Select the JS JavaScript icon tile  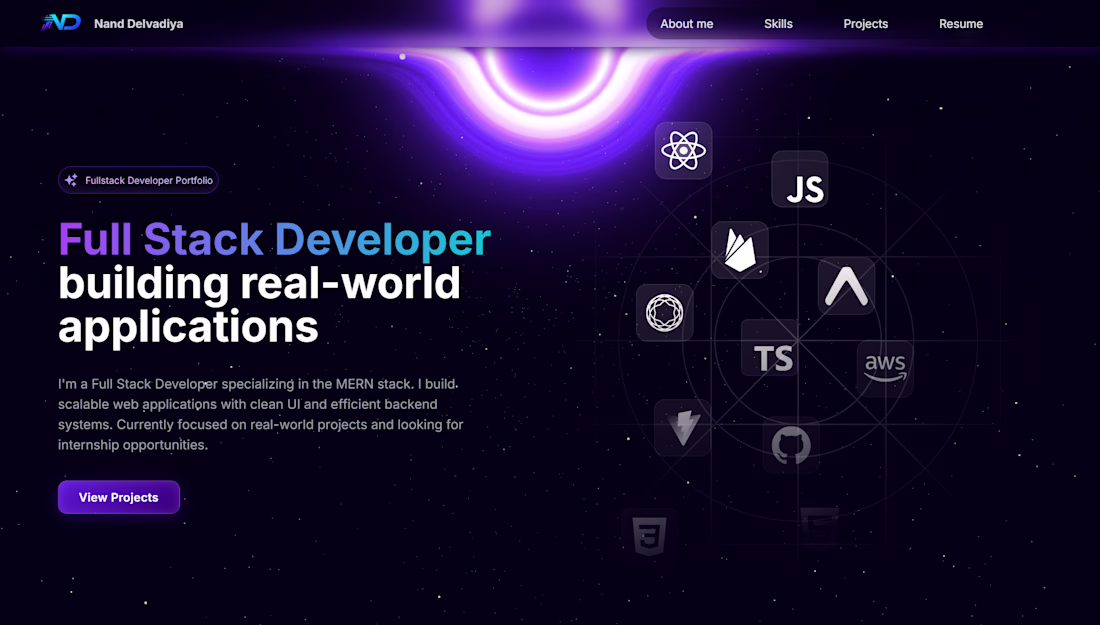point(800,180)
